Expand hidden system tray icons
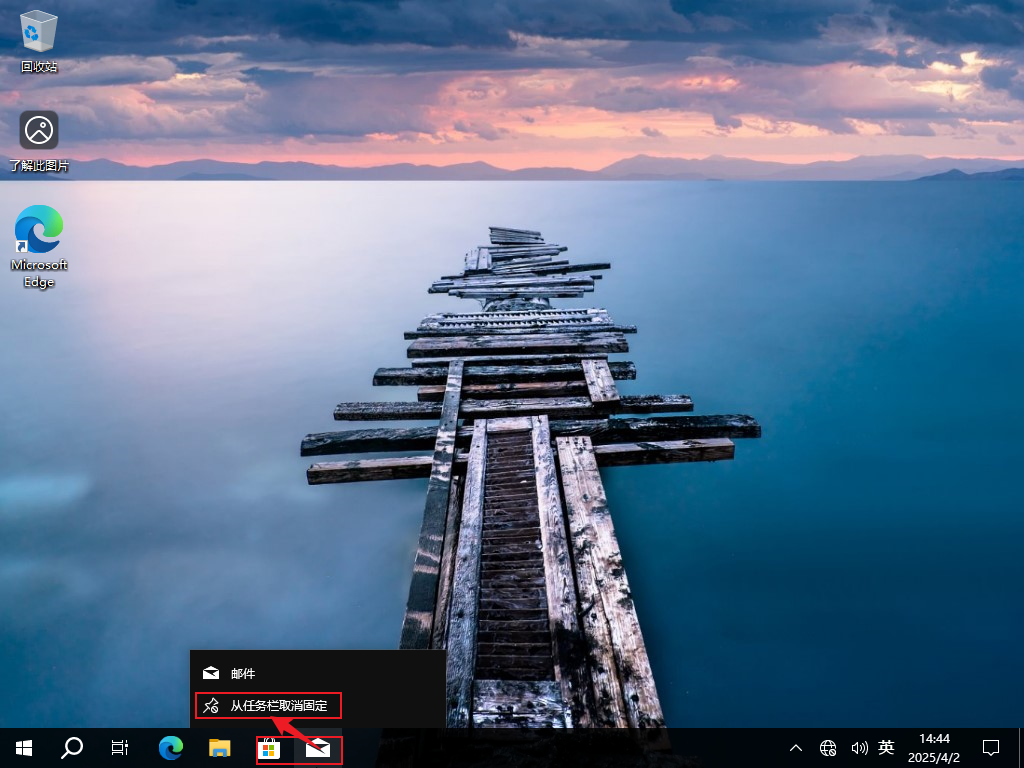This screenshot has height=768, width=1024. coord(796,748)
